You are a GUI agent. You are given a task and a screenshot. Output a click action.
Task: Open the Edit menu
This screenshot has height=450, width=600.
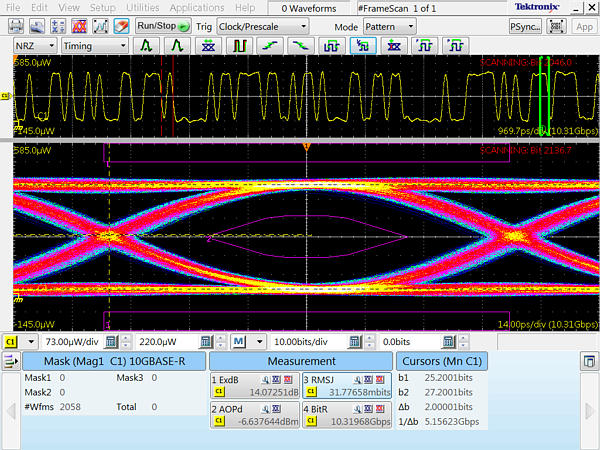click(39, 8)
